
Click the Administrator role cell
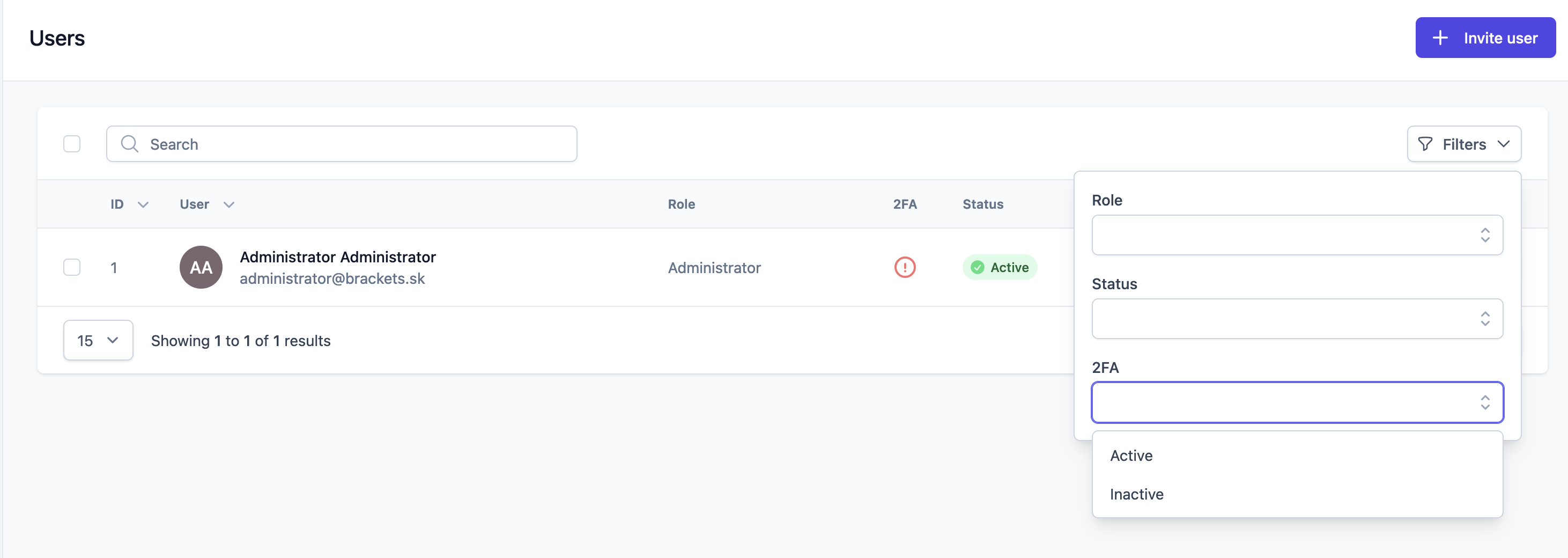[714, 268]
